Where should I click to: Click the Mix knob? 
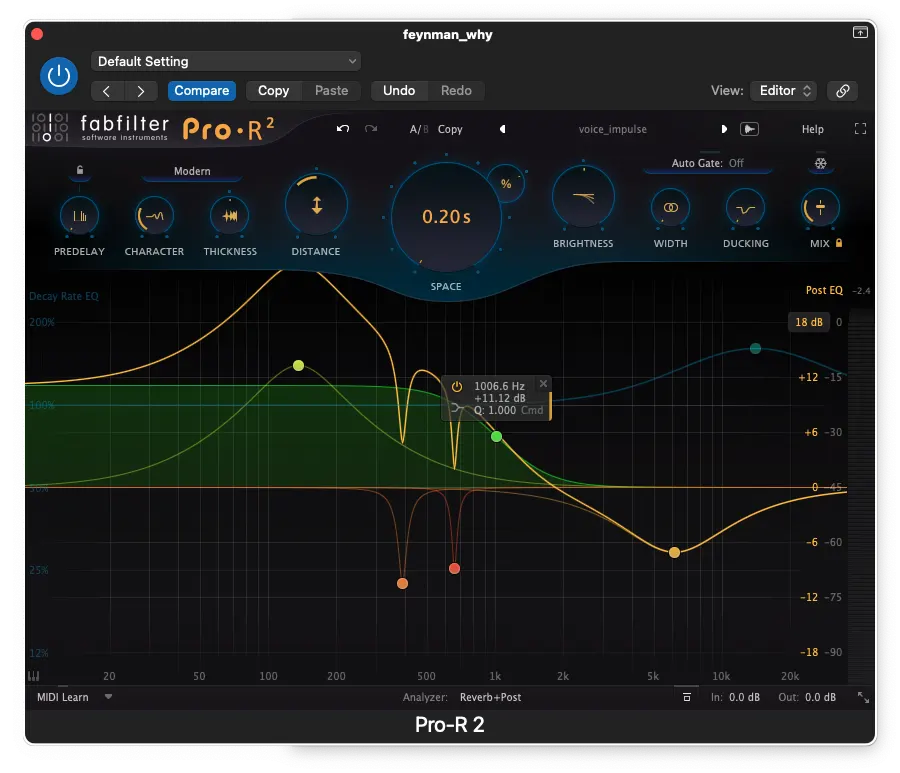[x=820, y=208]
